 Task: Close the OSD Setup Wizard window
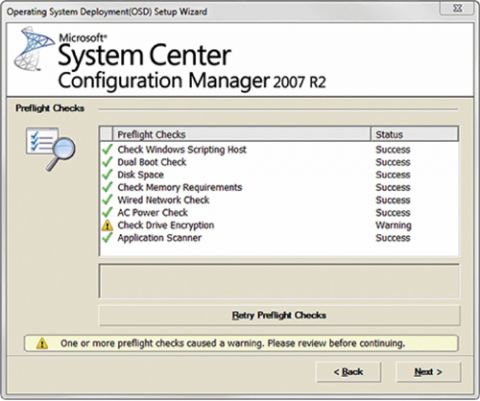(458, 8)
